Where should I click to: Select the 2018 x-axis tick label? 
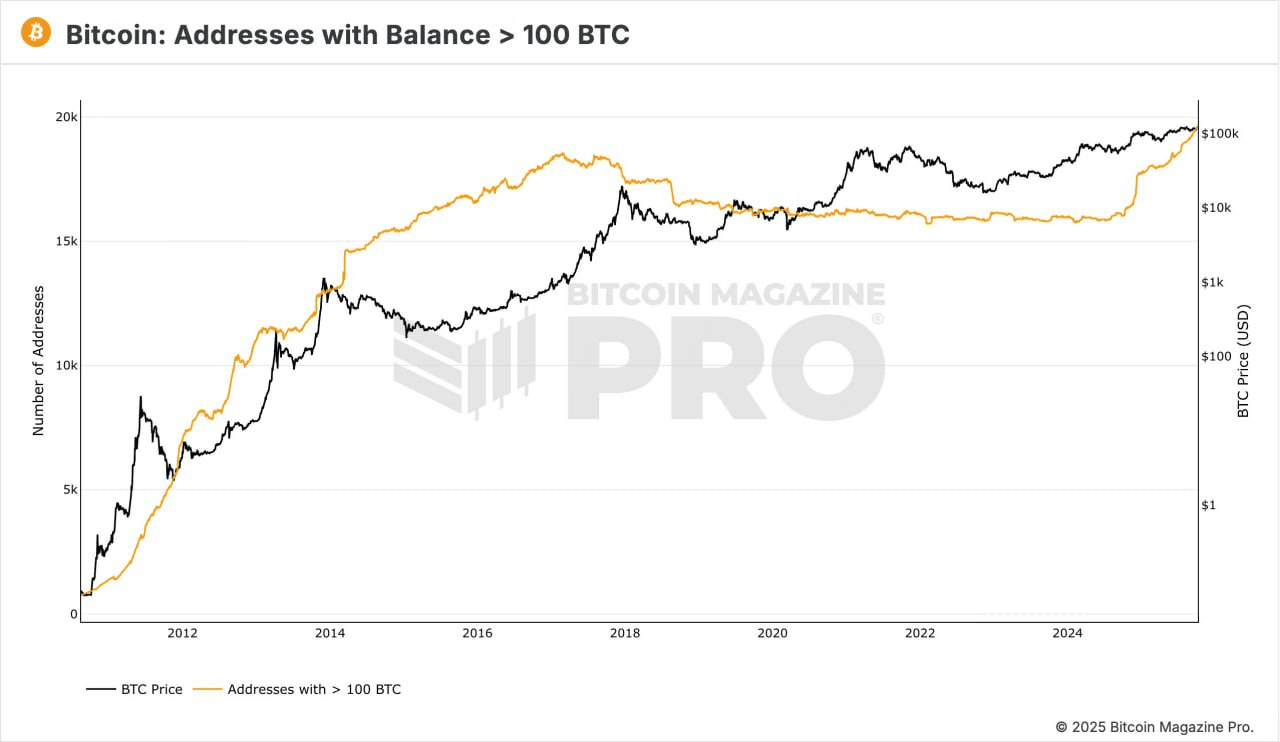[x=625, y=633]
